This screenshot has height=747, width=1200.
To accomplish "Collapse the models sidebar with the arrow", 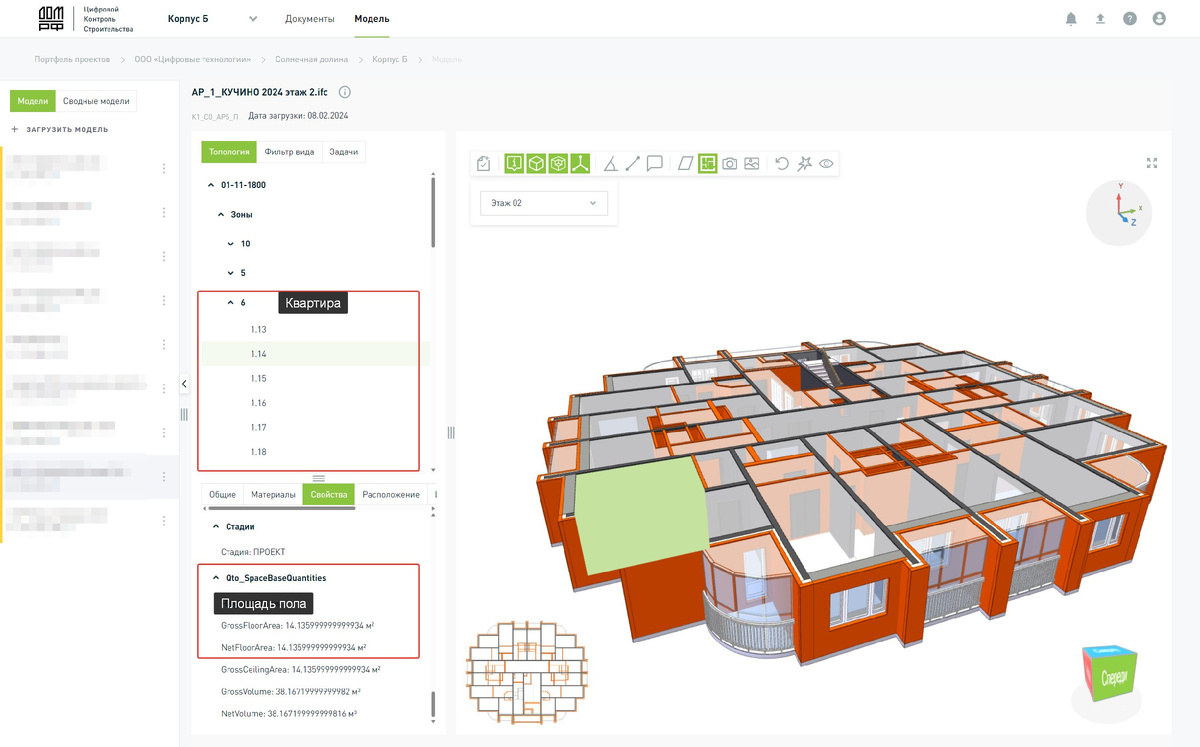I will pos(184,384).
